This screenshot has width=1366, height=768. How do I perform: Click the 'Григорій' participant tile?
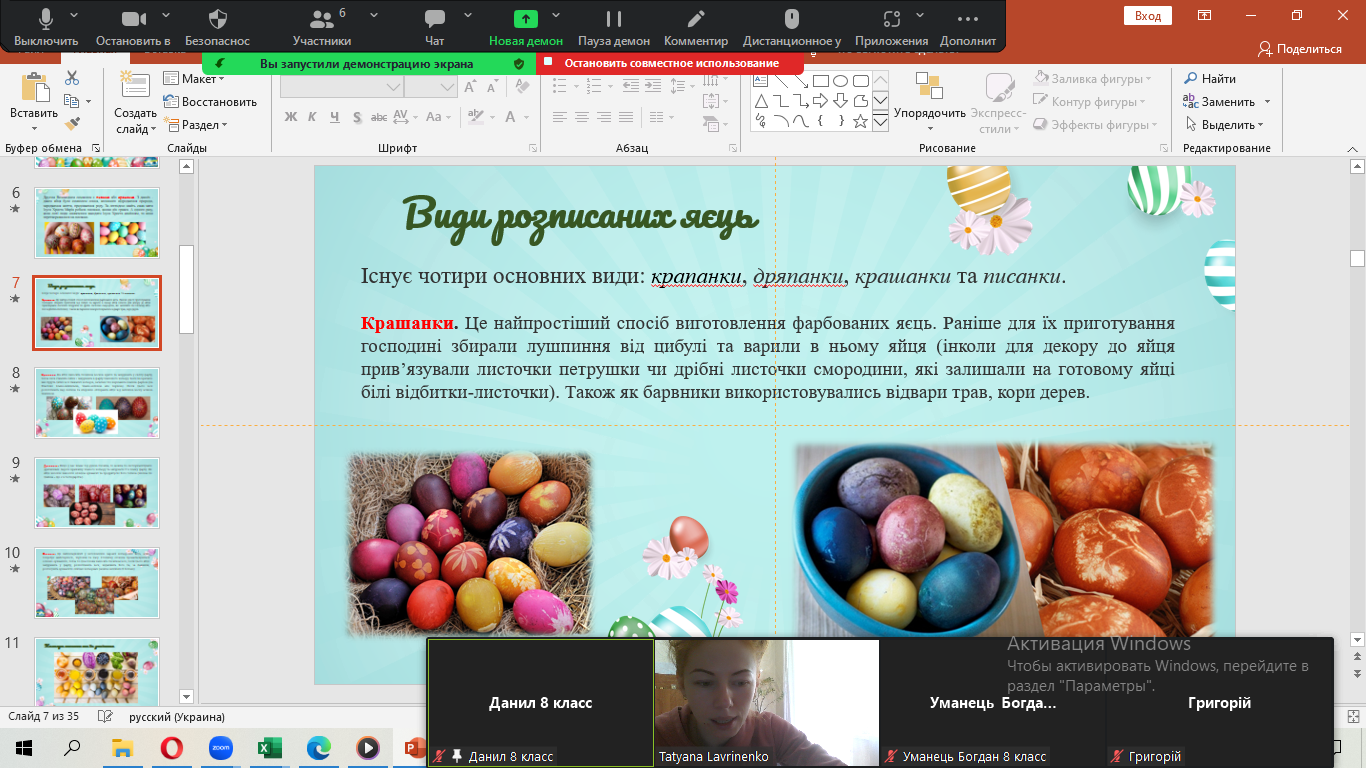point(1219,702)
